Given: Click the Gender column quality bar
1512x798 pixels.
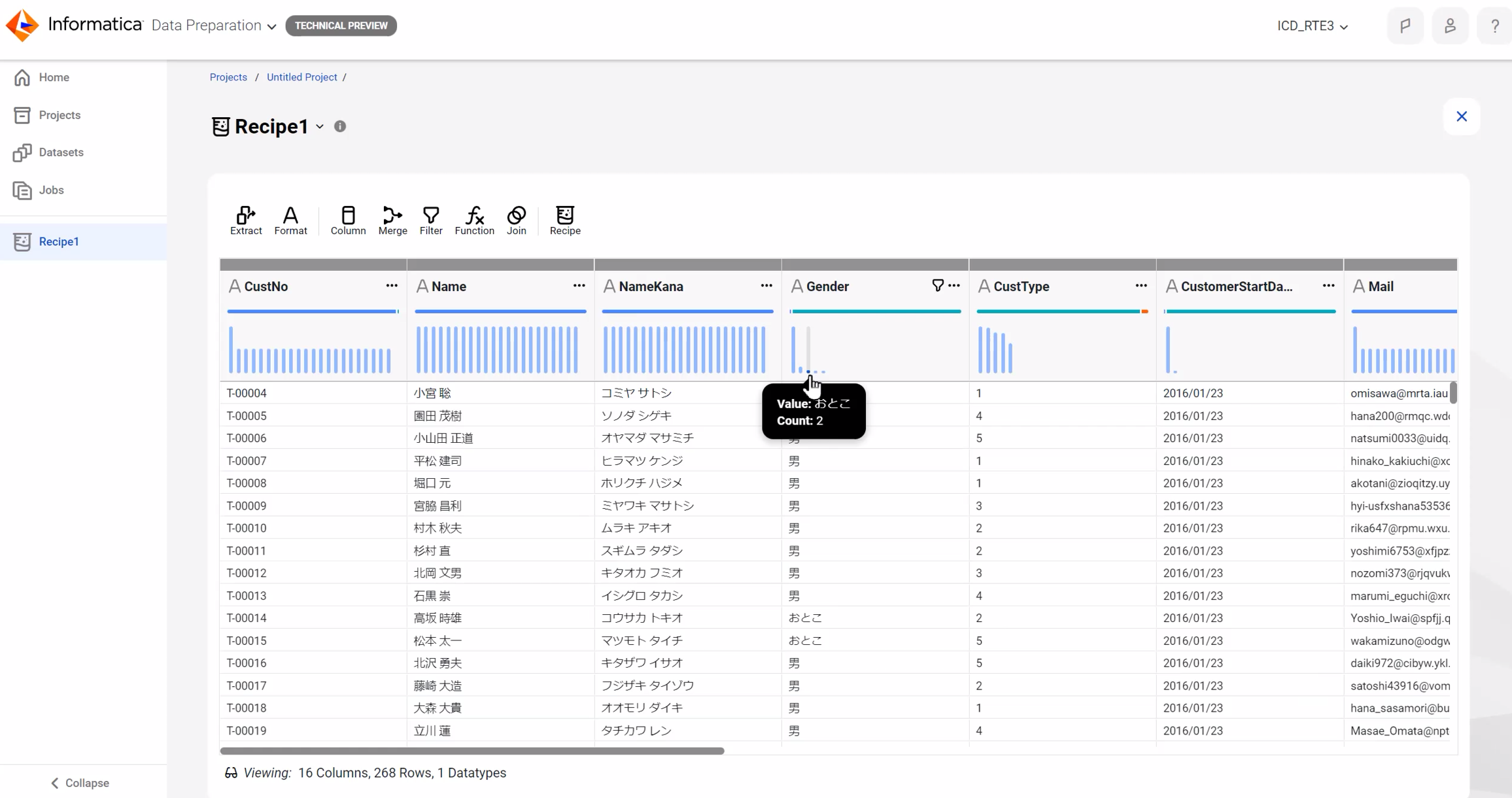Looking at the screenshot, I should coord(875,312).
